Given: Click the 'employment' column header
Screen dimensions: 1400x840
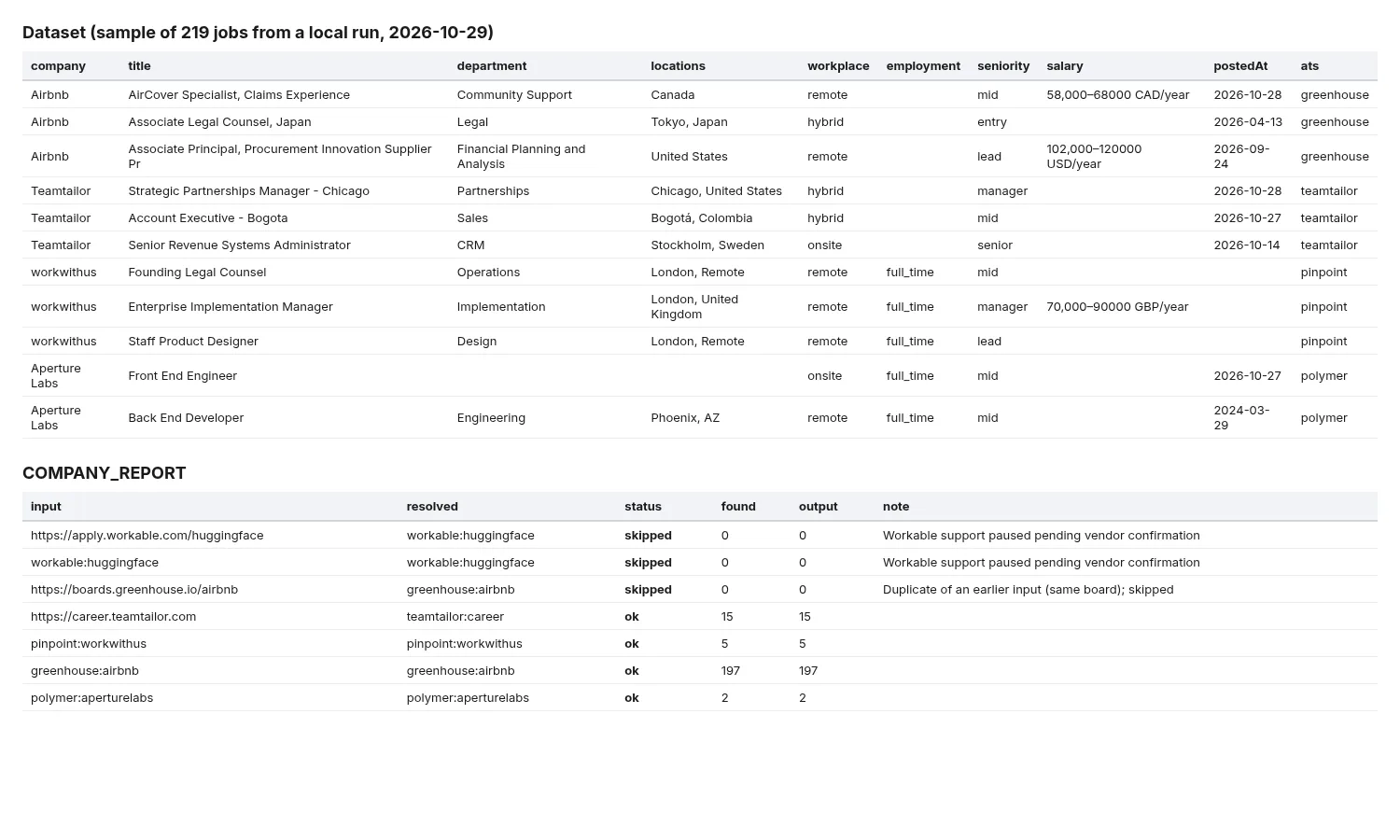Looking at the screenshot, I should pyautogui.click(x=923, y=66).
